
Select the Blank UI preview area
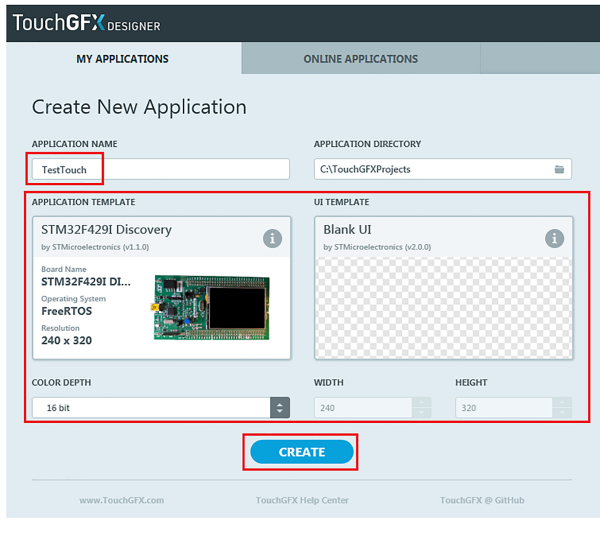click(444, 307)
